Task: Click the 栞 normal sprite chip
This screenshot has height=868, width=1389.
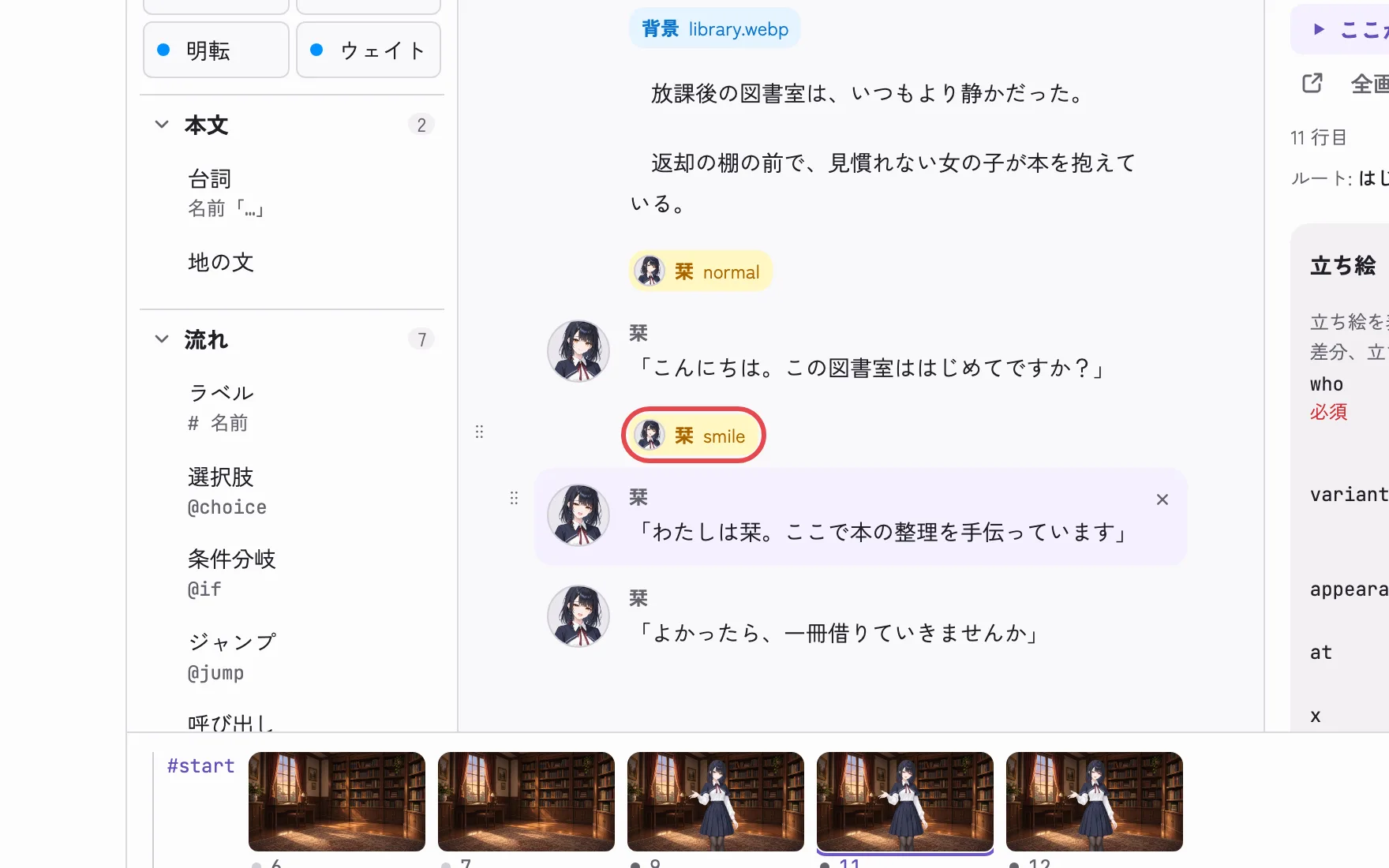Action: coord(700,271)
